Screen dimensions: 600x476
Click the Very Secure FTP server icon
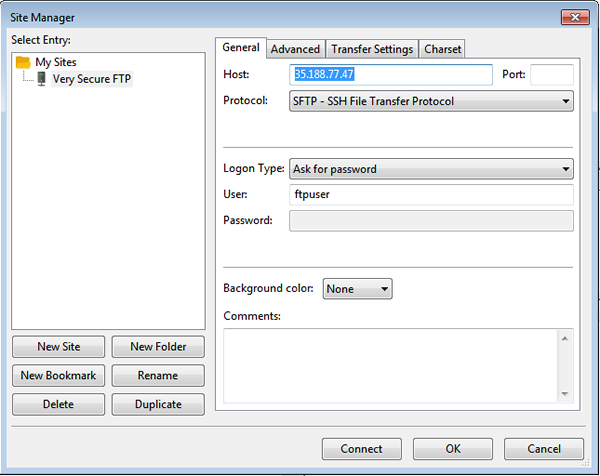coord(41,78)
